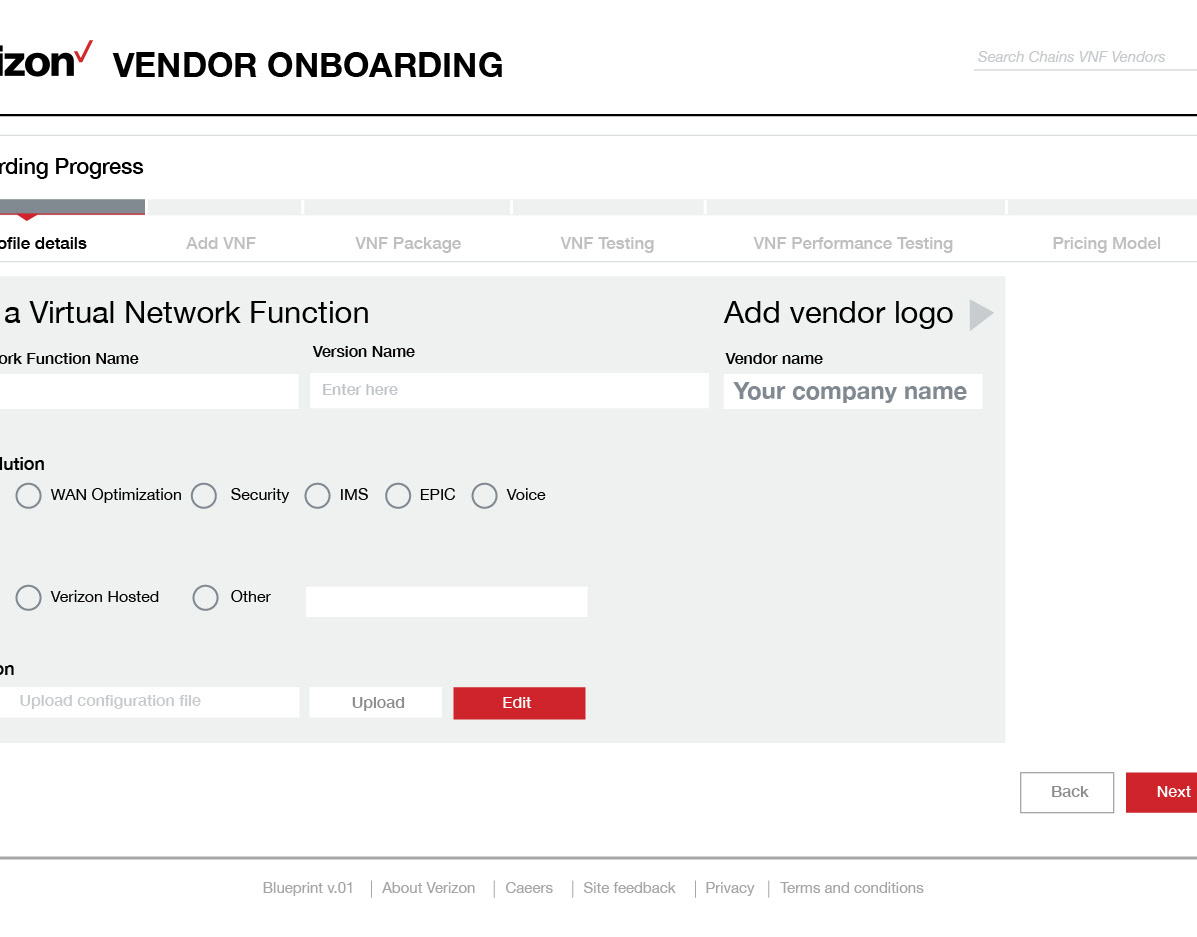Click the Upload button
The width and height of the screenshot is (1197, 937).
tap(376, 703)
